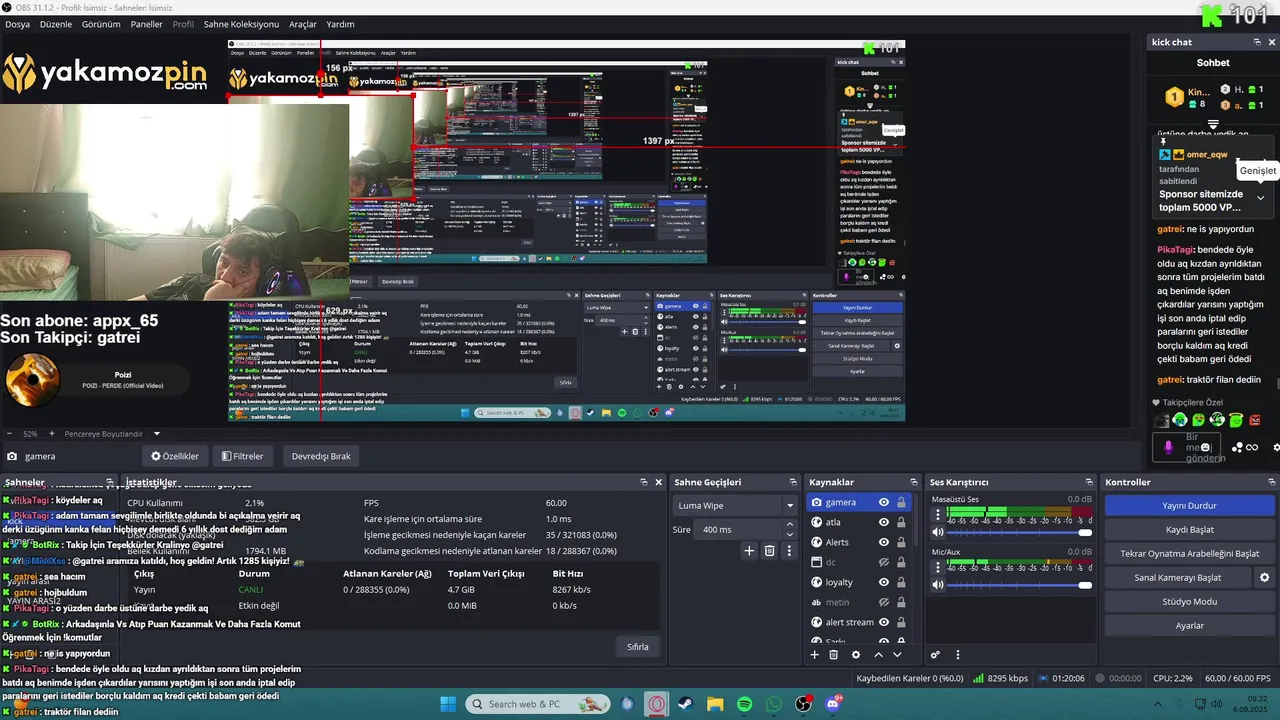Image resolution: width=1280 pixels, height=720 pixels.
Task: Show the hidden dc source with its eye icon
Action: 884,562
